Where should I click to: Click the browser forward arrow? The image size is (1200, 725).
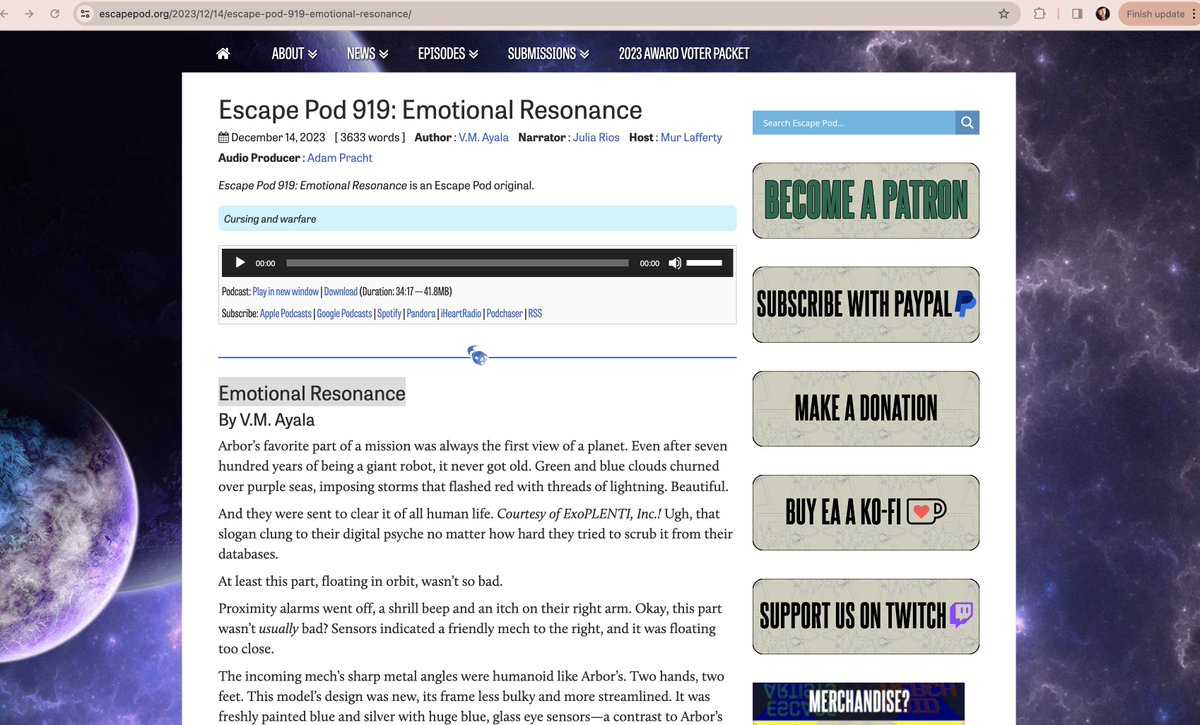click(29, 14)
